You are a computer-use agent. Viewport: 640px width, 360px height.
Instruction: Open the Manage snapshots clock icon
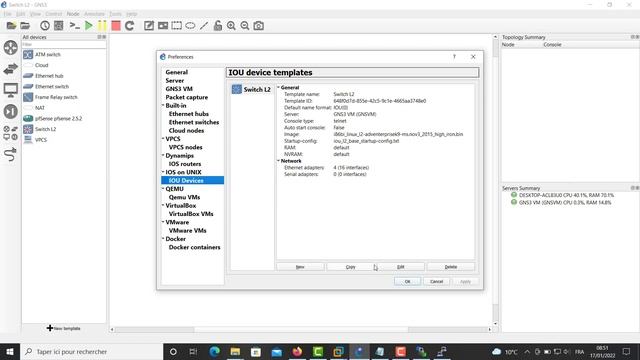(x=44, y=26)
